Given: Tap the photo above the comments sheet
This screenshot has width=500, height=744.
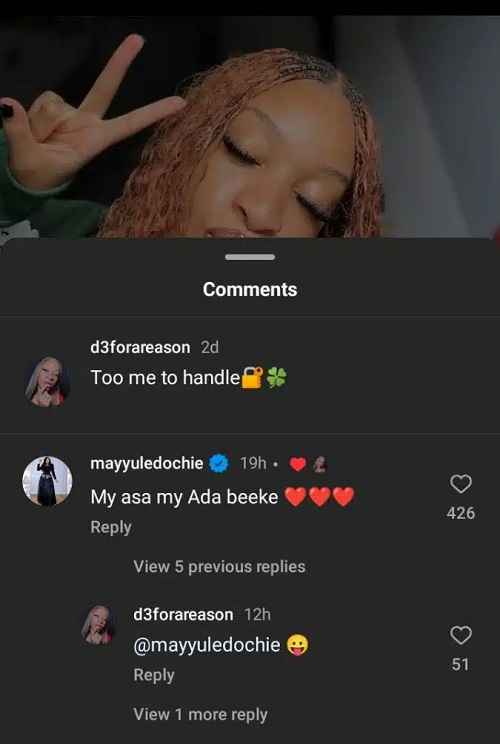Looking at the screenshot, I should point(250,127).
